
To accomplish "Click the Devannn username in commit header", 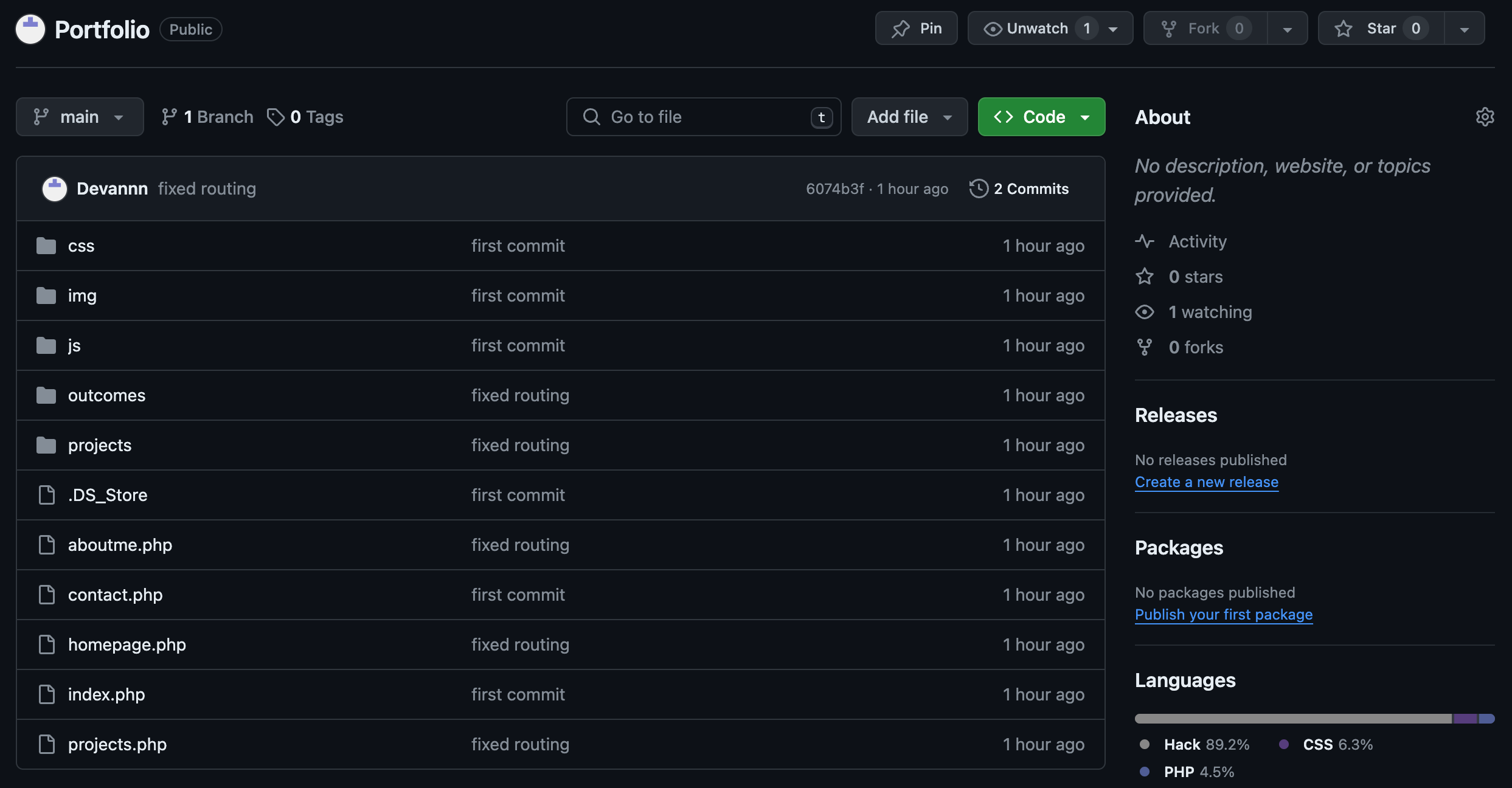I will coord(112,188).
